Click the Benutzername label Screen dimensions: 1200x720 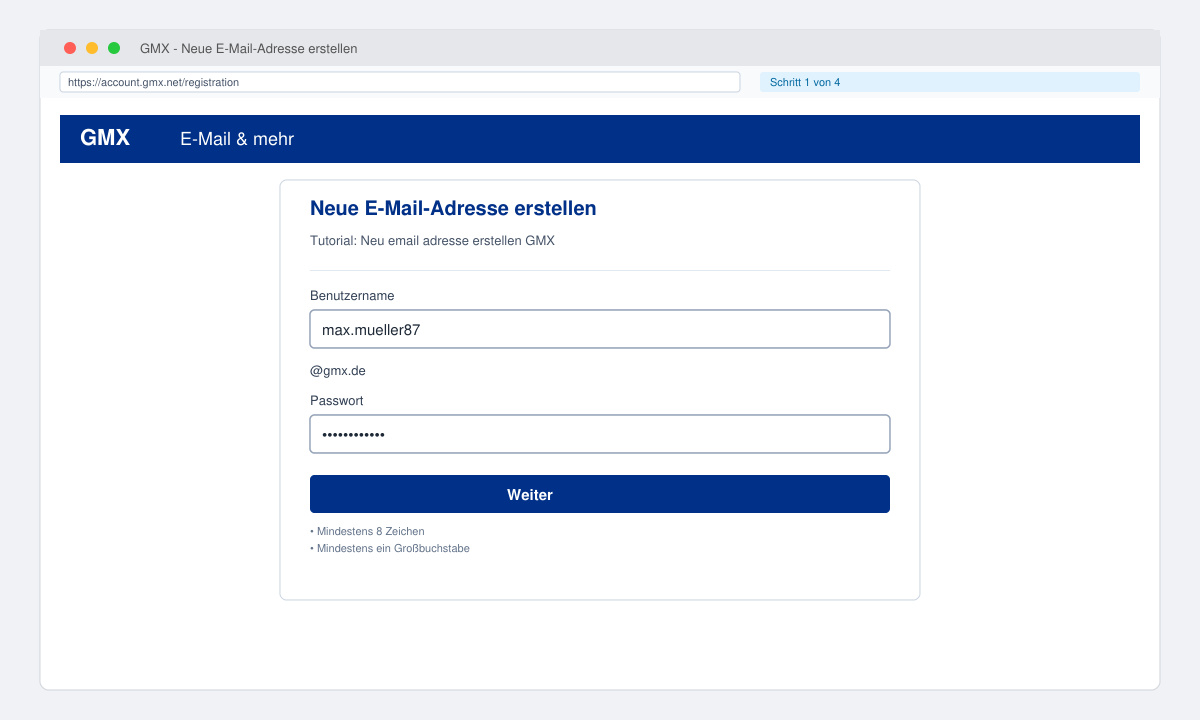click(x=352, y=296)
